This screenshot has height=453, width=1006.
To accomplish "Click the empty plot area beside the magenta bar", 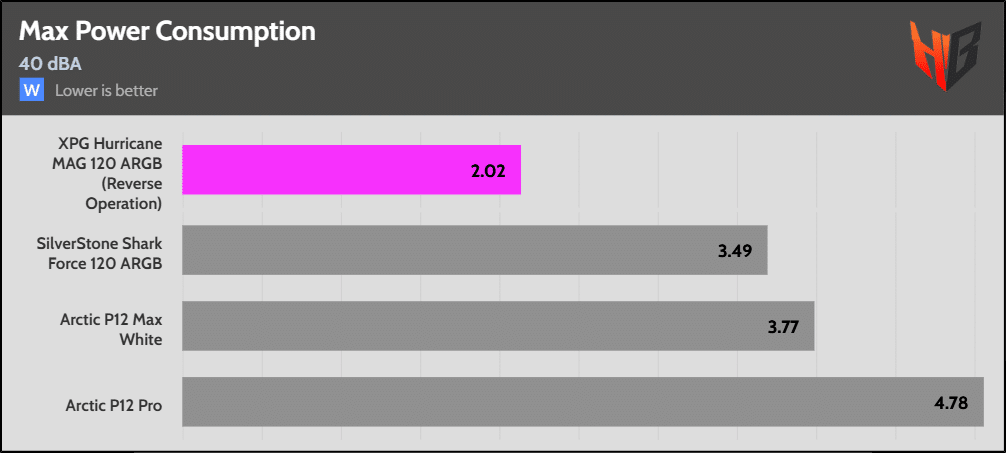I will 750,170.
